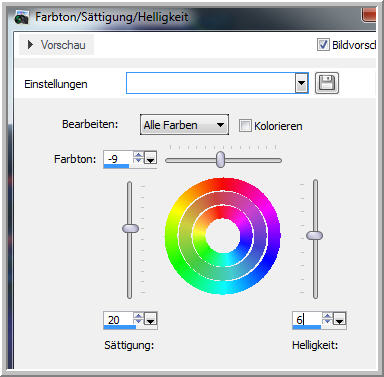
Task: Close the Farbton/Sättigung/Helligkeit dialog
Action: pyautogui.click(x=369, y=15)
